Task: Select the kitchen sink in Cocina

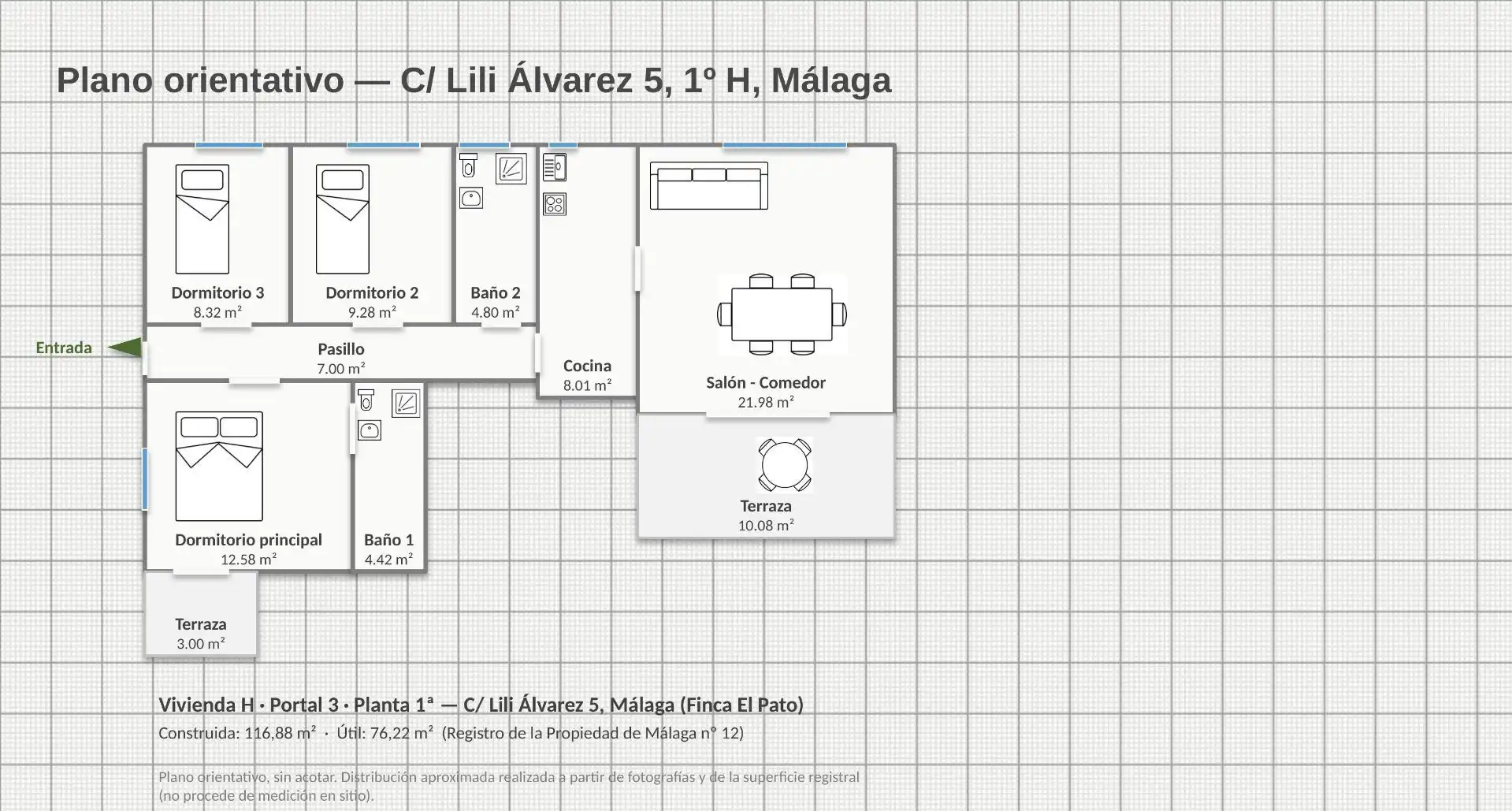Action: (x=555, y=167)
